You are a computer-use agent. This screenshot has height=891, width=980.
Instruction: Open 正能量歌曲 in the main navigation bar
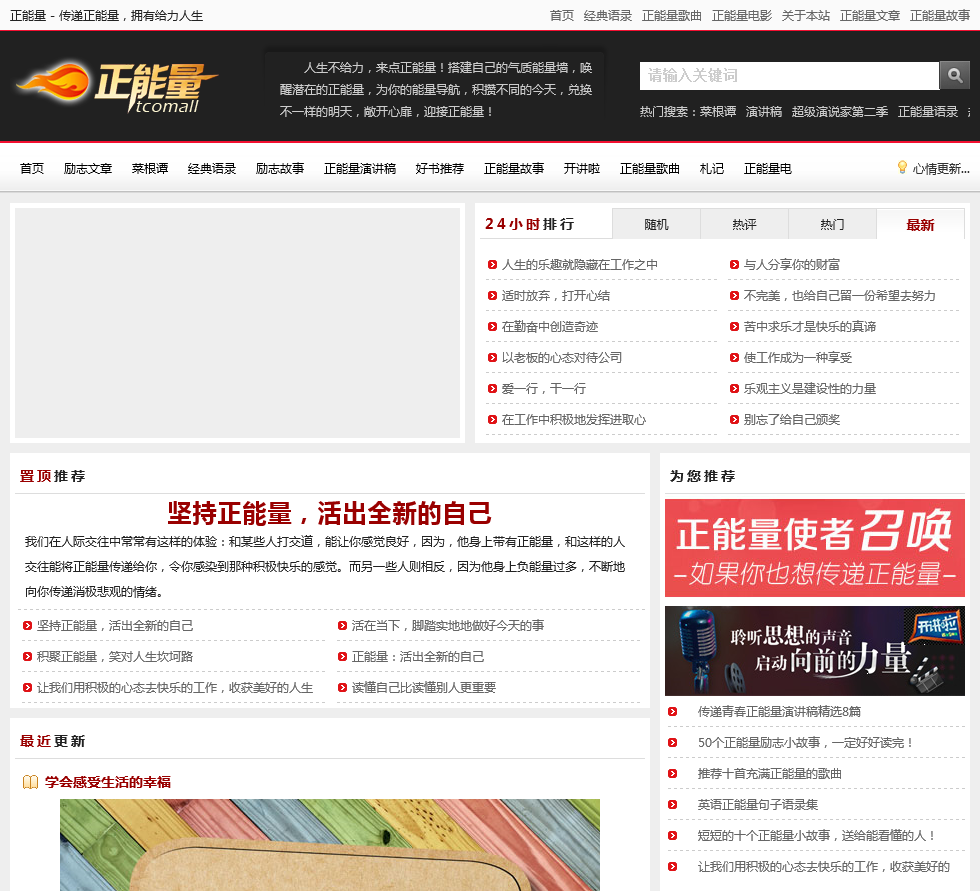coord(650,169)
